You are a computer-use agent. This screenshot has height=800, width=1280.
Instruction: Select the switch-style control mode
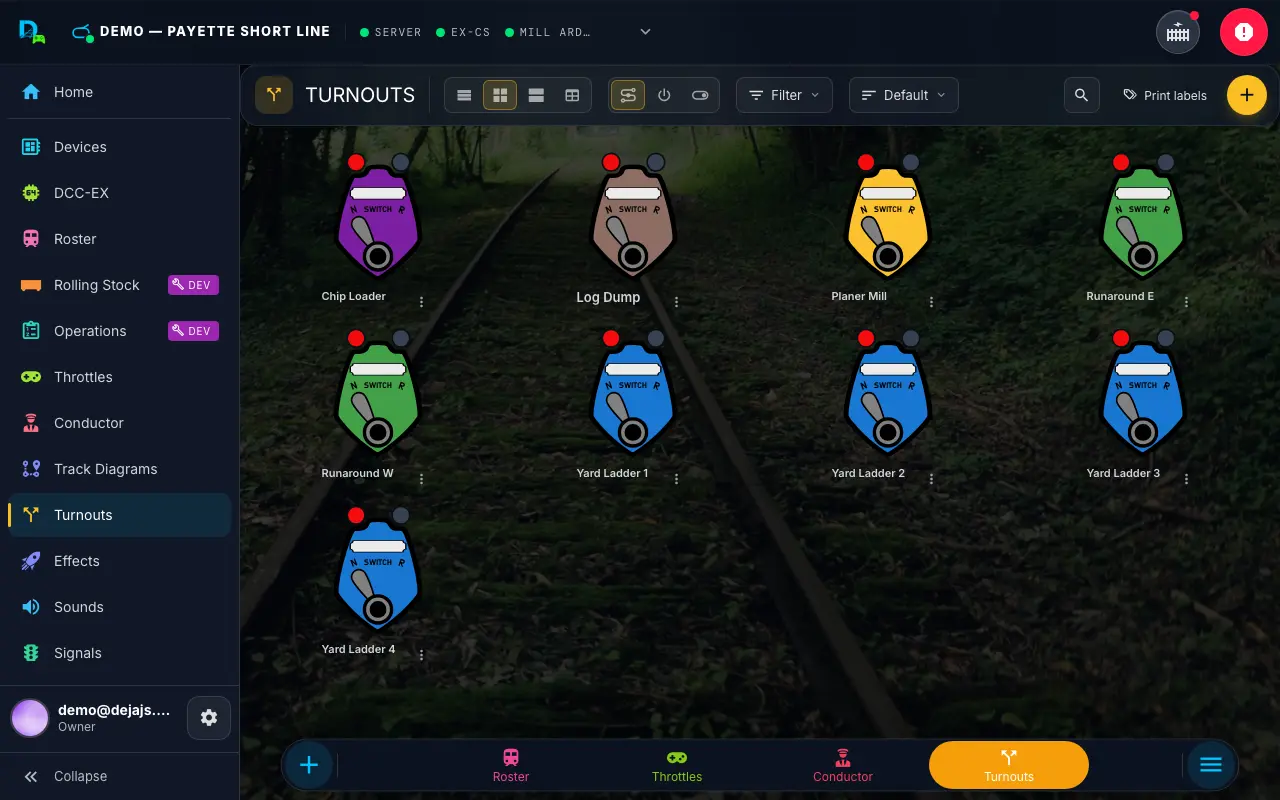(x=628, y=95)
